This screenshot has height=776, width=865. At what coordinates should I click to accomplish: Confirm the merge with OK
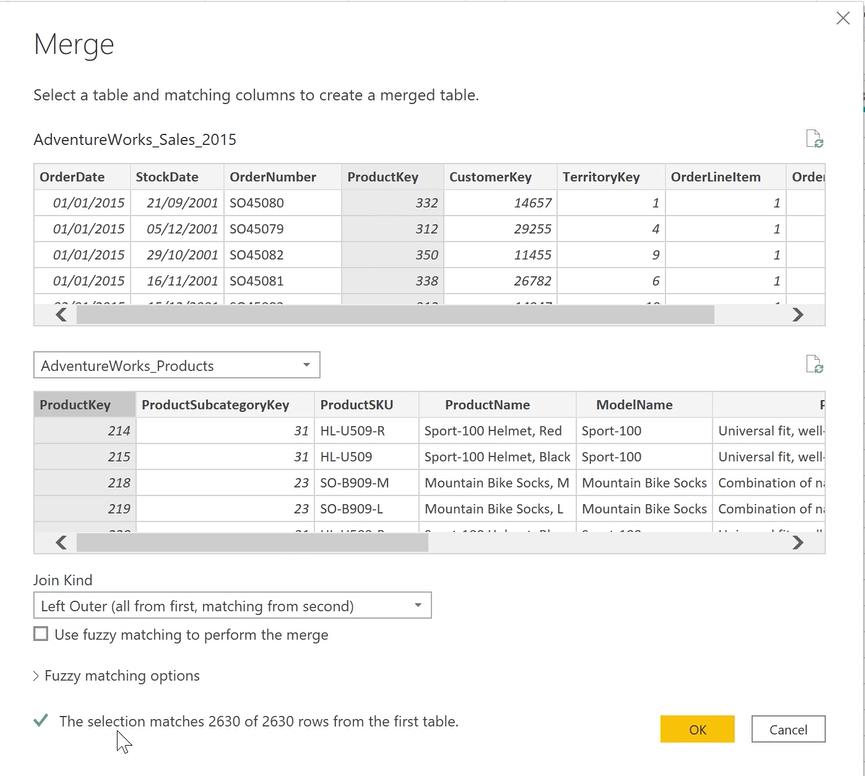tap(697, 729)
